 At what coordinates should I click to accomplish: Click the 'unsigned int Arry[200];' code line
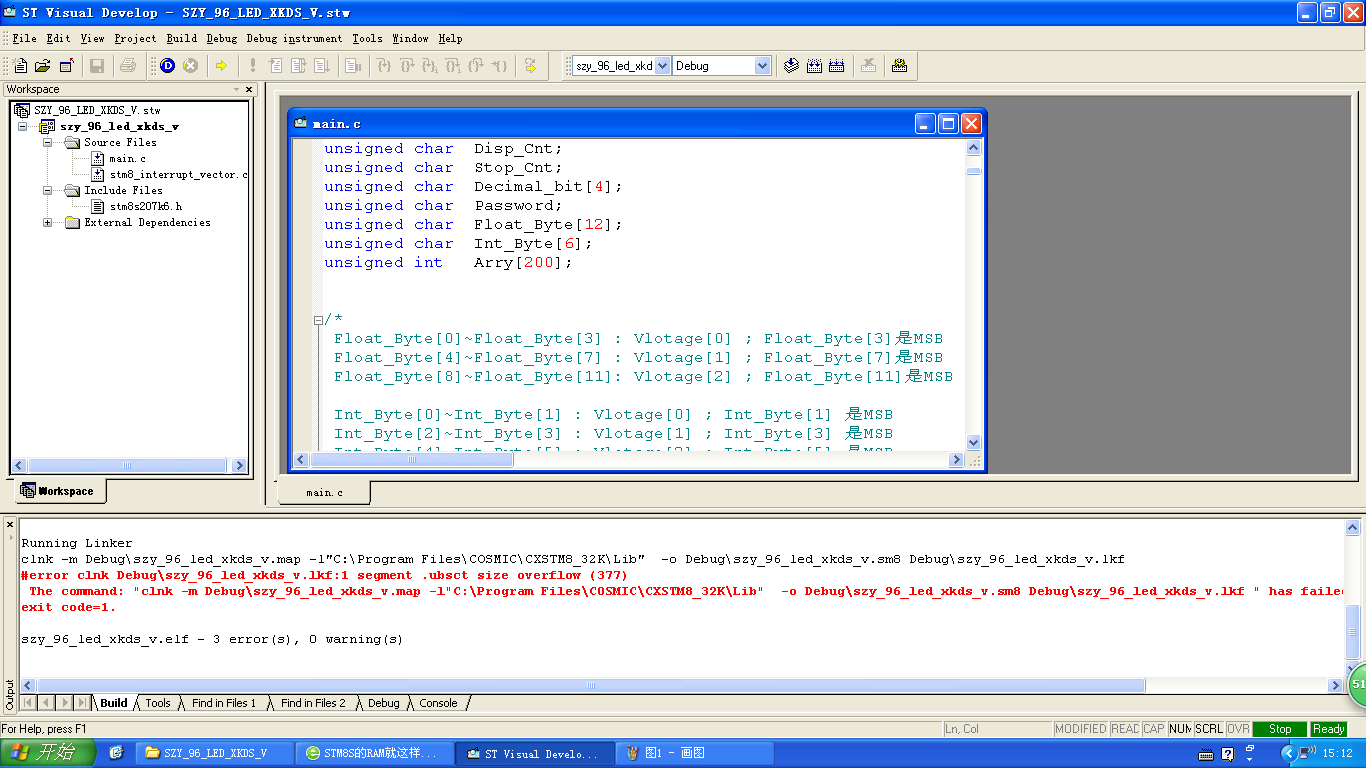click(x=448, y=262)
